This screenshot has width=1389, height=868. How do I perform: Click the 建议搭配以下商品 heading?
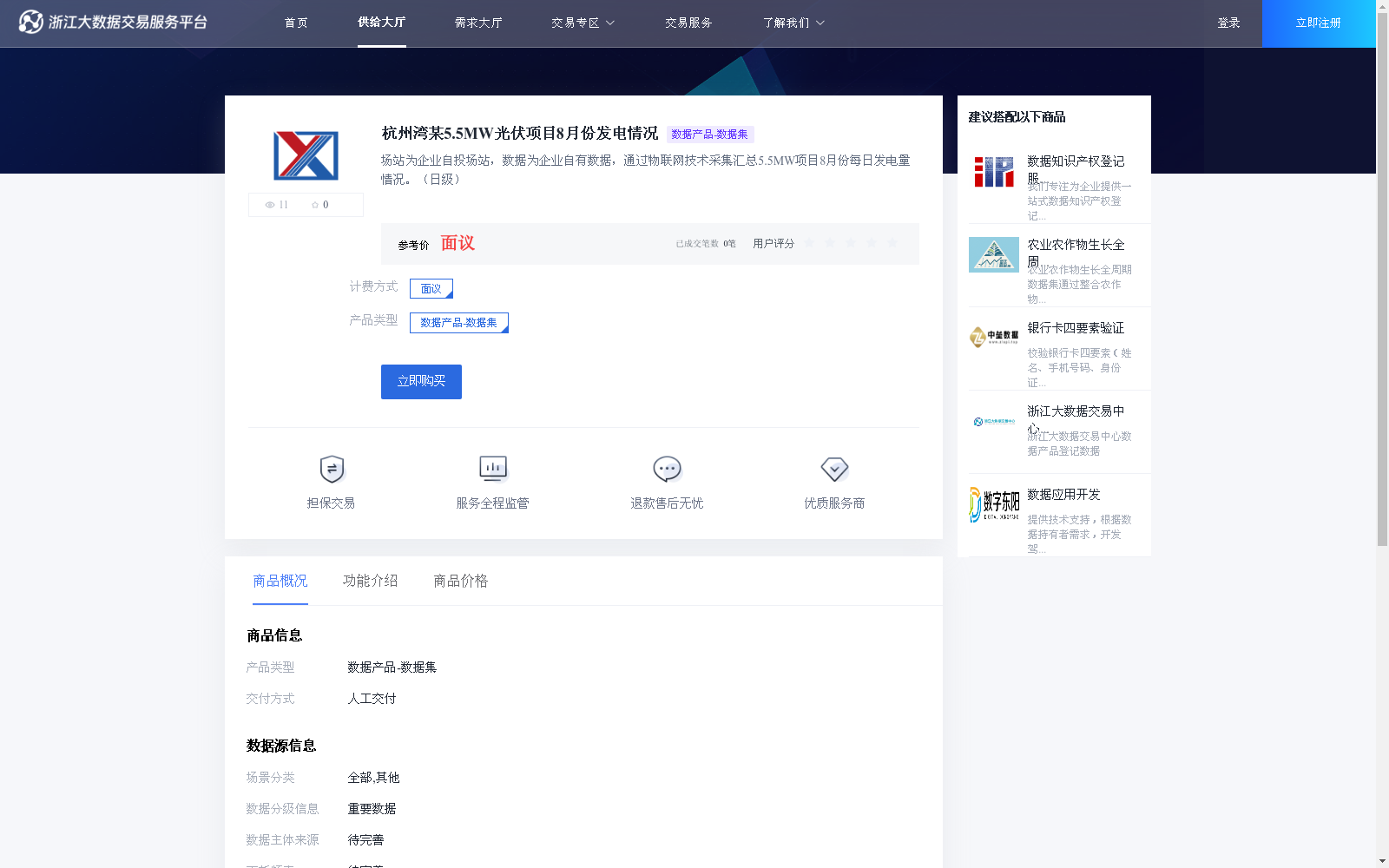pyautogui.click(x=1017, y=117)
